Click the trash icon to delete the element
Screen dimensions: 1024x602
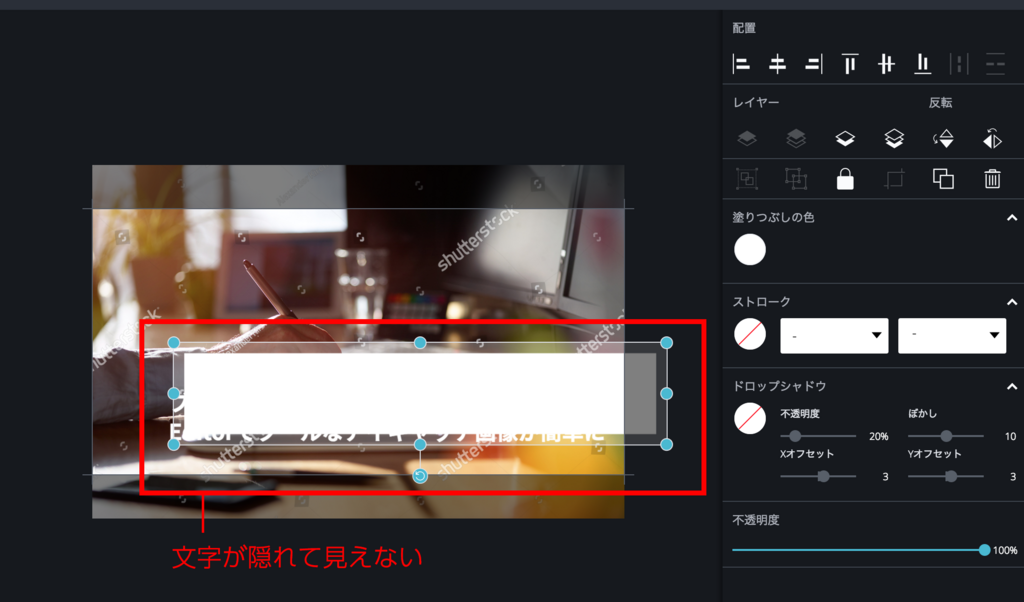coord(992,178)
